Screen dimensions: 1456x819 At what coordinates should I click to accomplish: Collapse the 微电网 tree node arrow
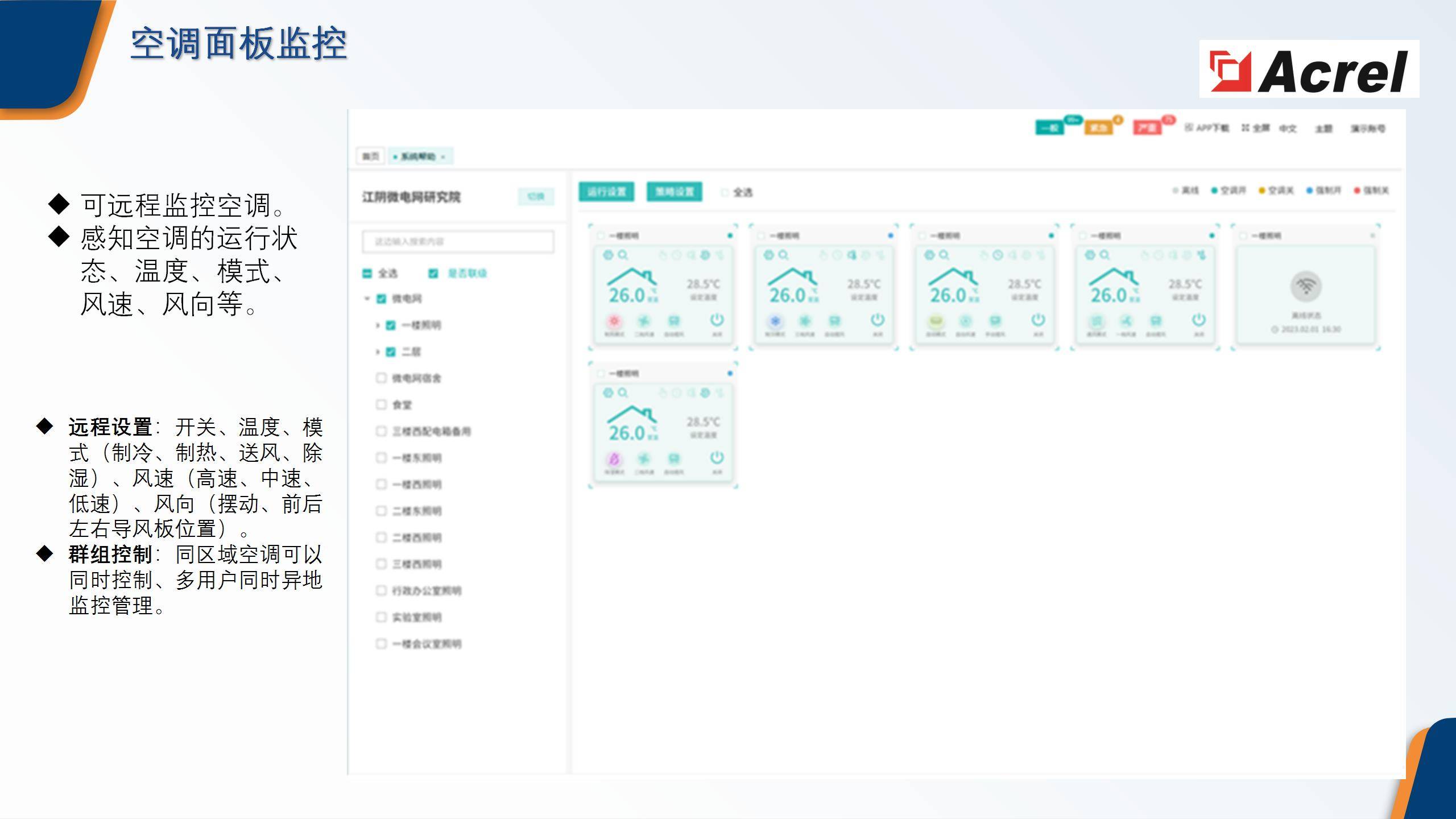(367, 299)
